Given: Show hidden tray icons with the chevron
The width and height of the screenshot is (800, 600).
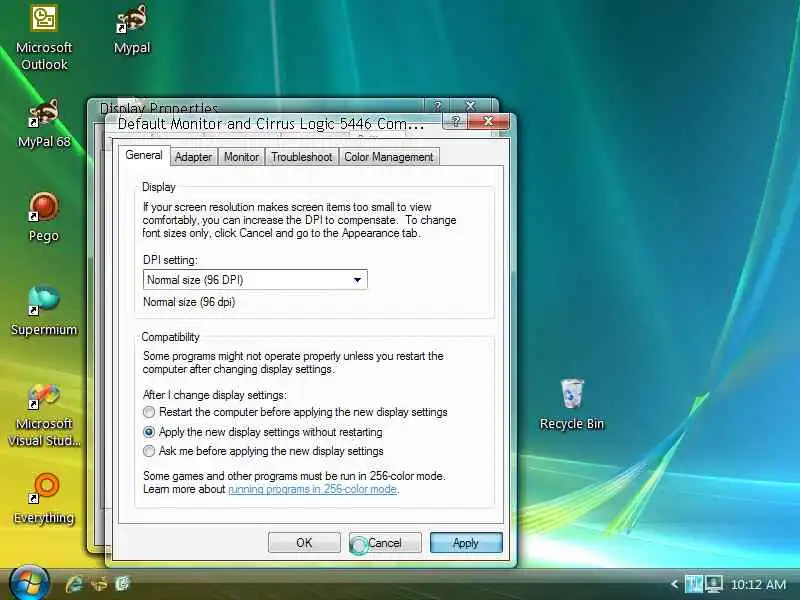Looking at the screenshot, I should (x=674, y=584).
